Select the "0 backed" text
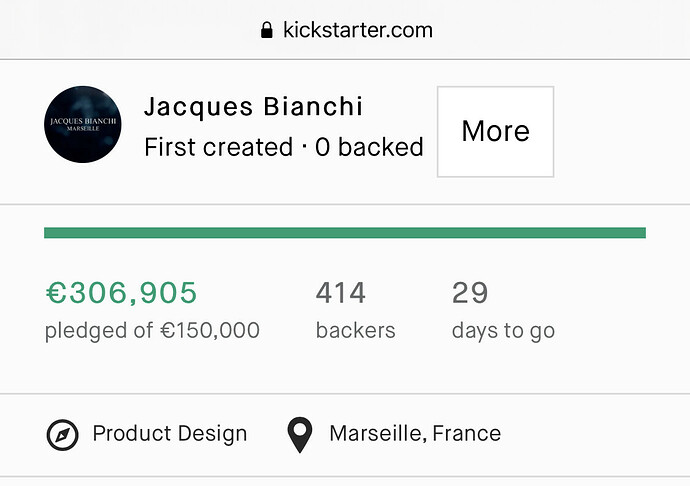The image size is (690, 486). pos(369,147)
